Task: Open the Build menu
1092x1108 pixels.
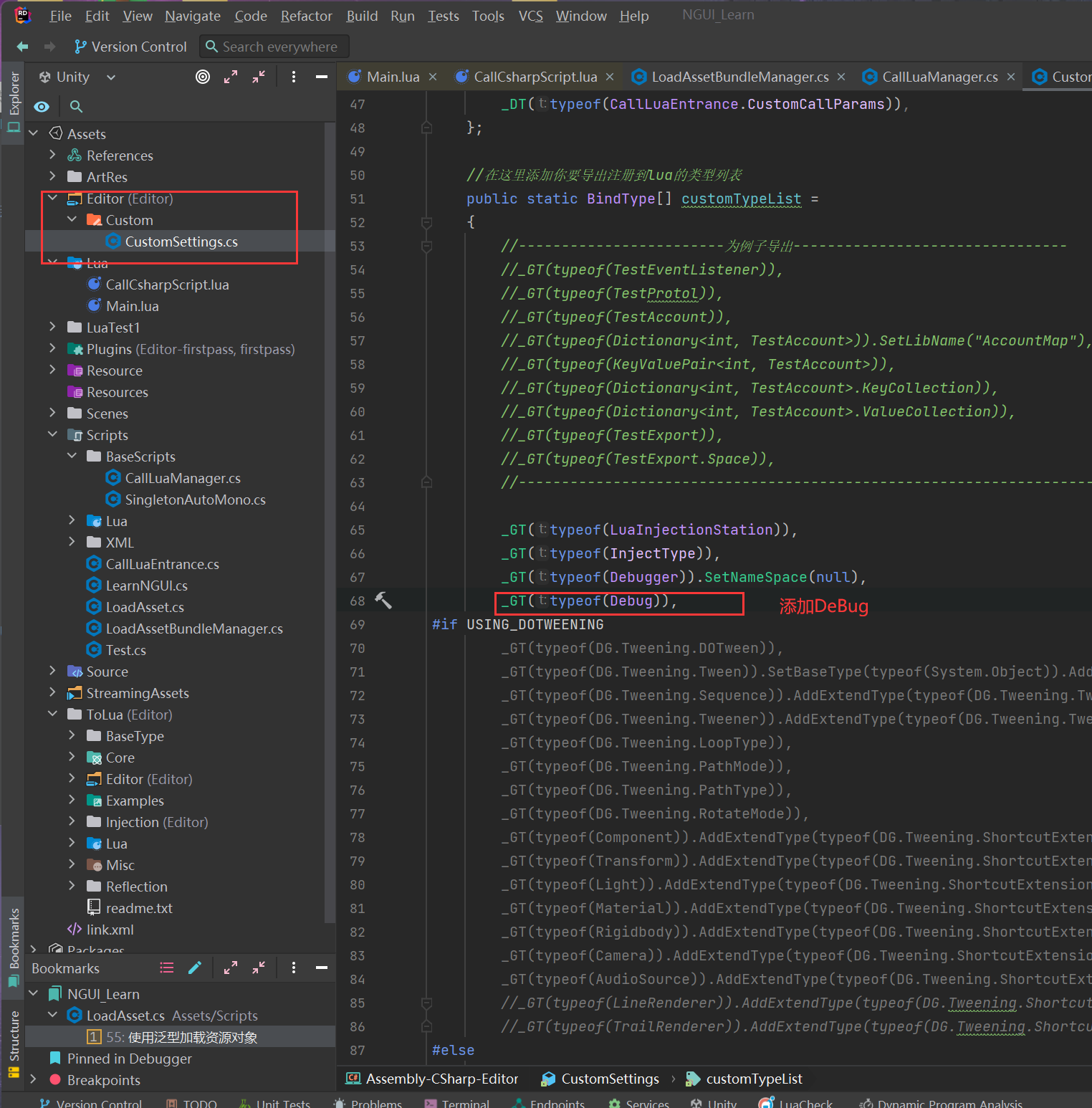Action: pyautogui.click(x=362, y=16)
